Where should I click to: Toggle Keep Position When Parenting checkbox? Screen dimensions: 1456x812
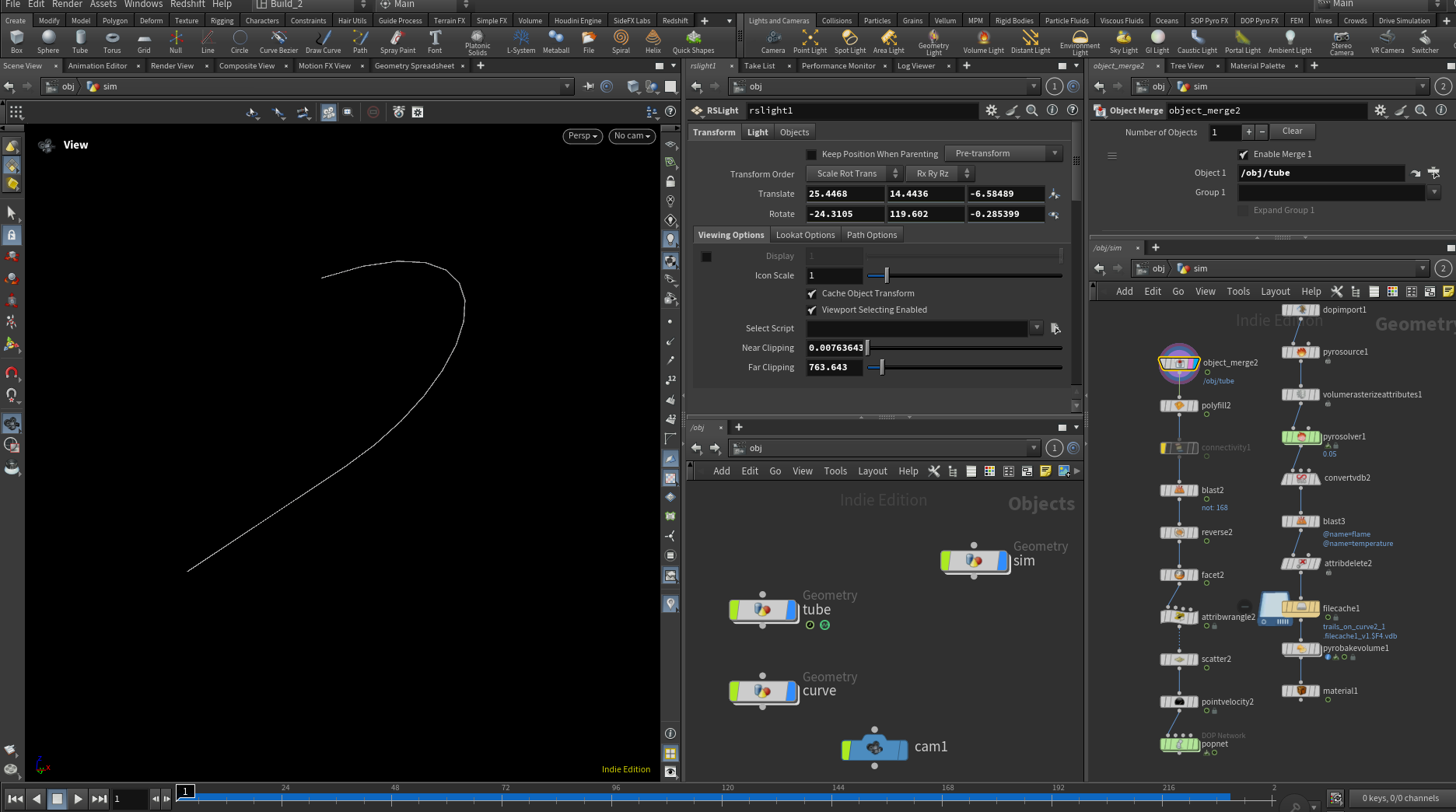point(811,154)
